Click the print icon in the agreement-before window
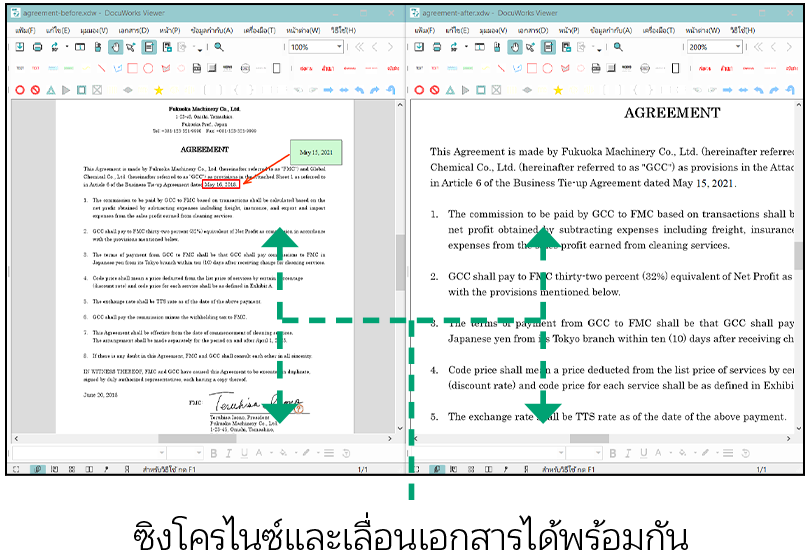This screenshot has width=810, height=560. click(38, 47)
